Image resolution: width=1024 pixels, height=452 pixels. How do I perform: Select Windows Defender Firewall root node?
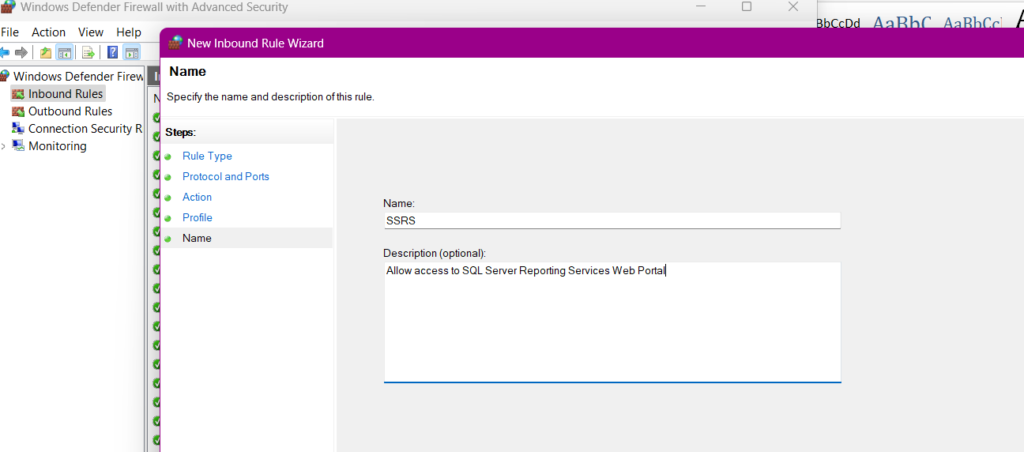(x=78, y=76)
